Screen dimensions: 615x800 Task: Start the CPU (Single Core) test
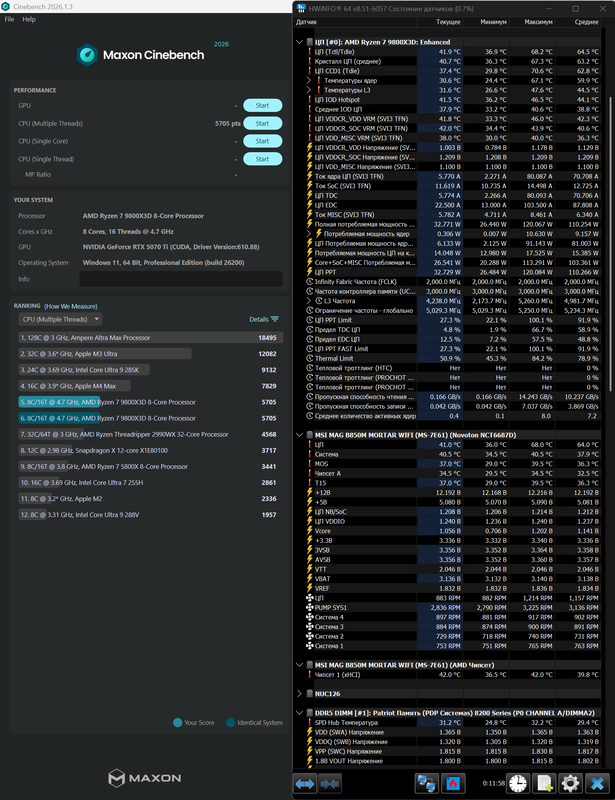262,141
